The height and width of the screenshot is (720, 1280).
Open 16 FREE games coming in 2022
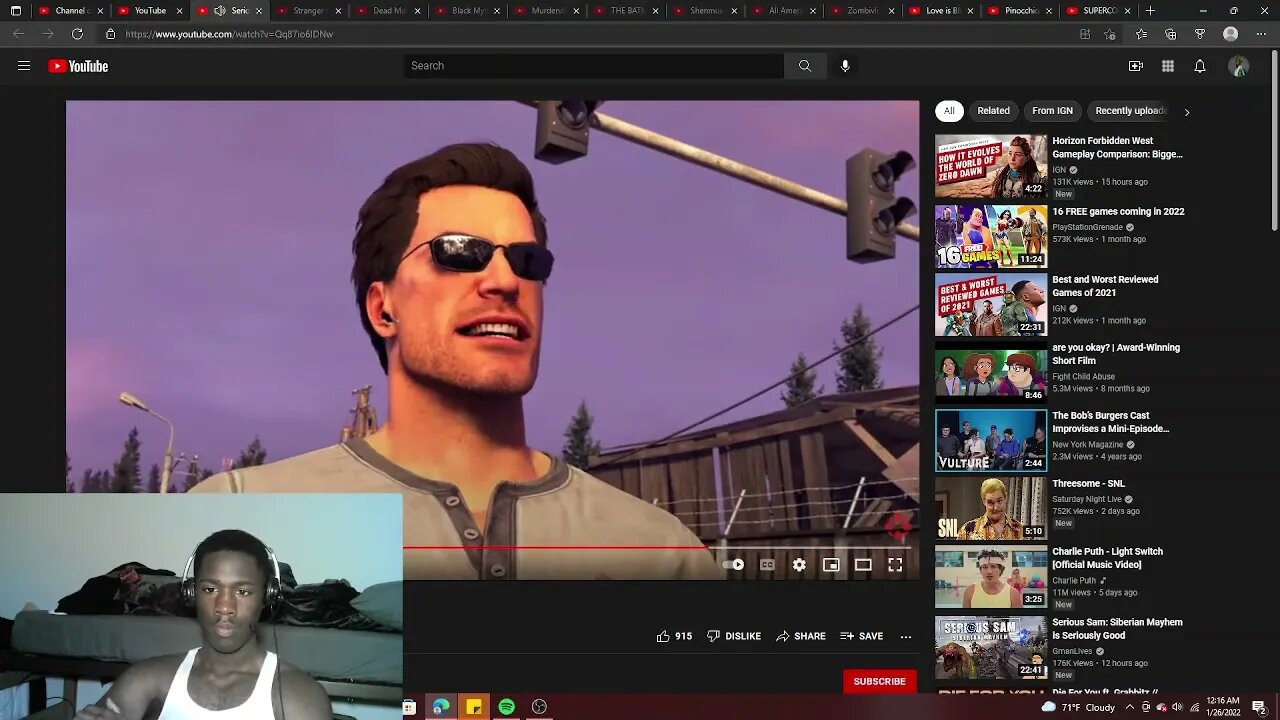click(x=1118, y=212)
